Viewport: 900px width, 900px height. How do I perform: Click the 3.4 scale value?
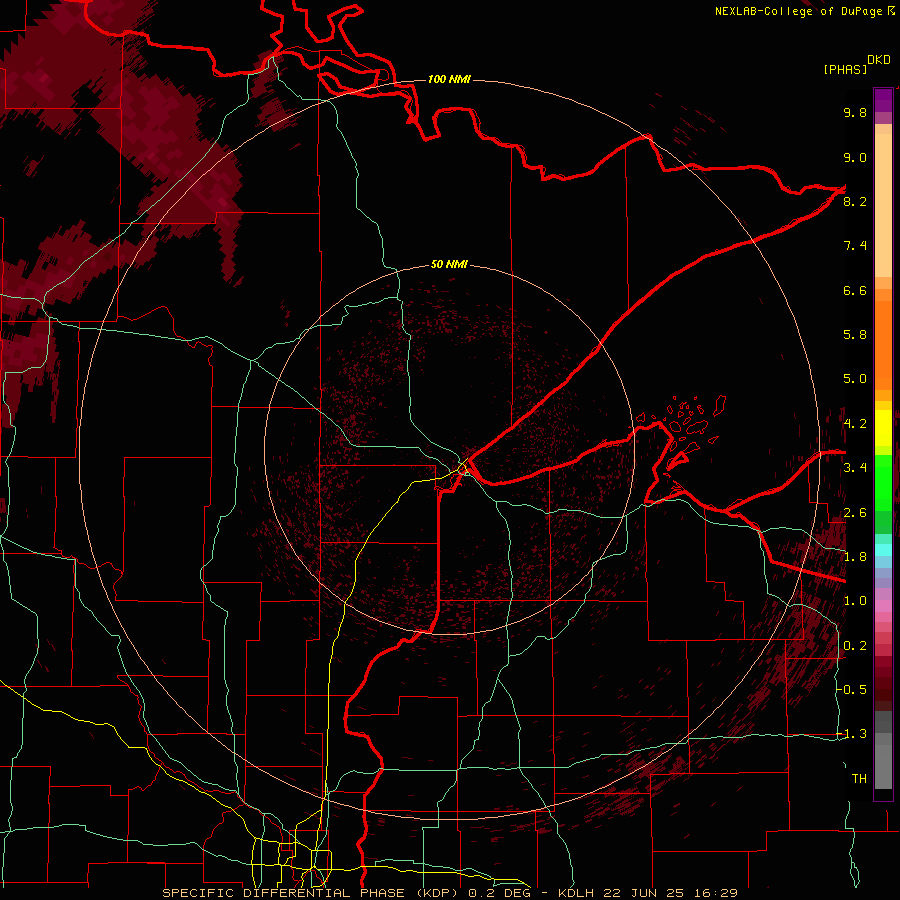(x=855, y=468)
